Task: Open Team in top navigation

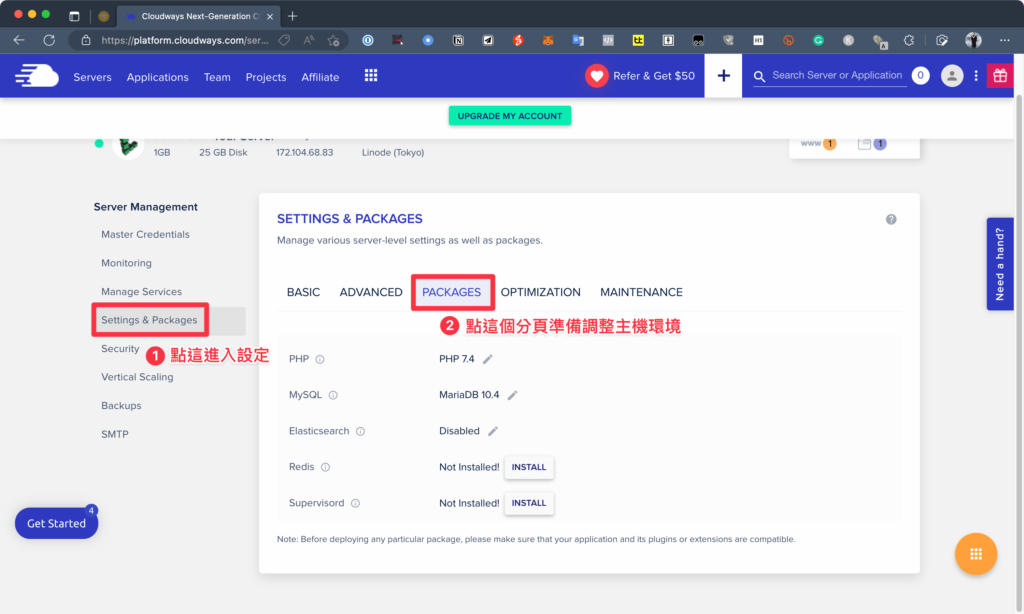Action: pos(217,77)
